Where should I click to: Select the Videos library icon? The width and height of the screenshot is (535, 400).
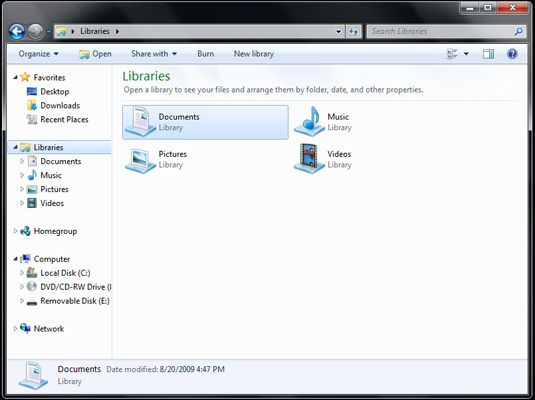coord(309,159)
